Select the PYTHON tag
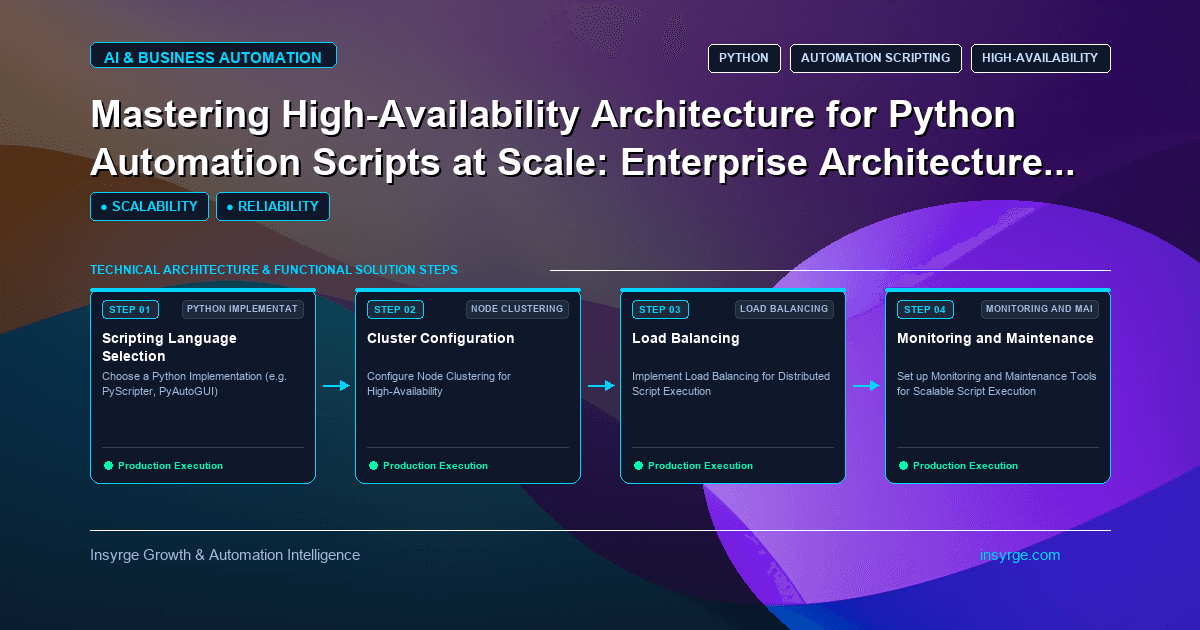The height and width of the screenshot is (630, 1200). pyautogui.click(x=744, y=58)
